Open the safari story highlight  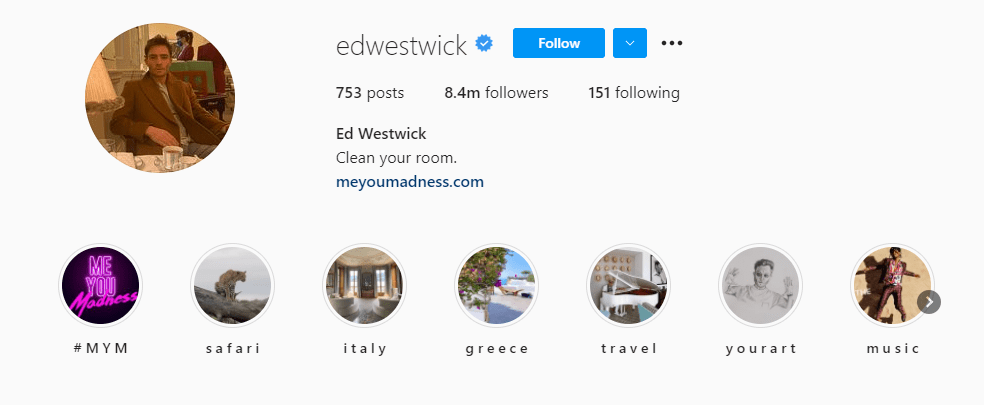[232, 285]
